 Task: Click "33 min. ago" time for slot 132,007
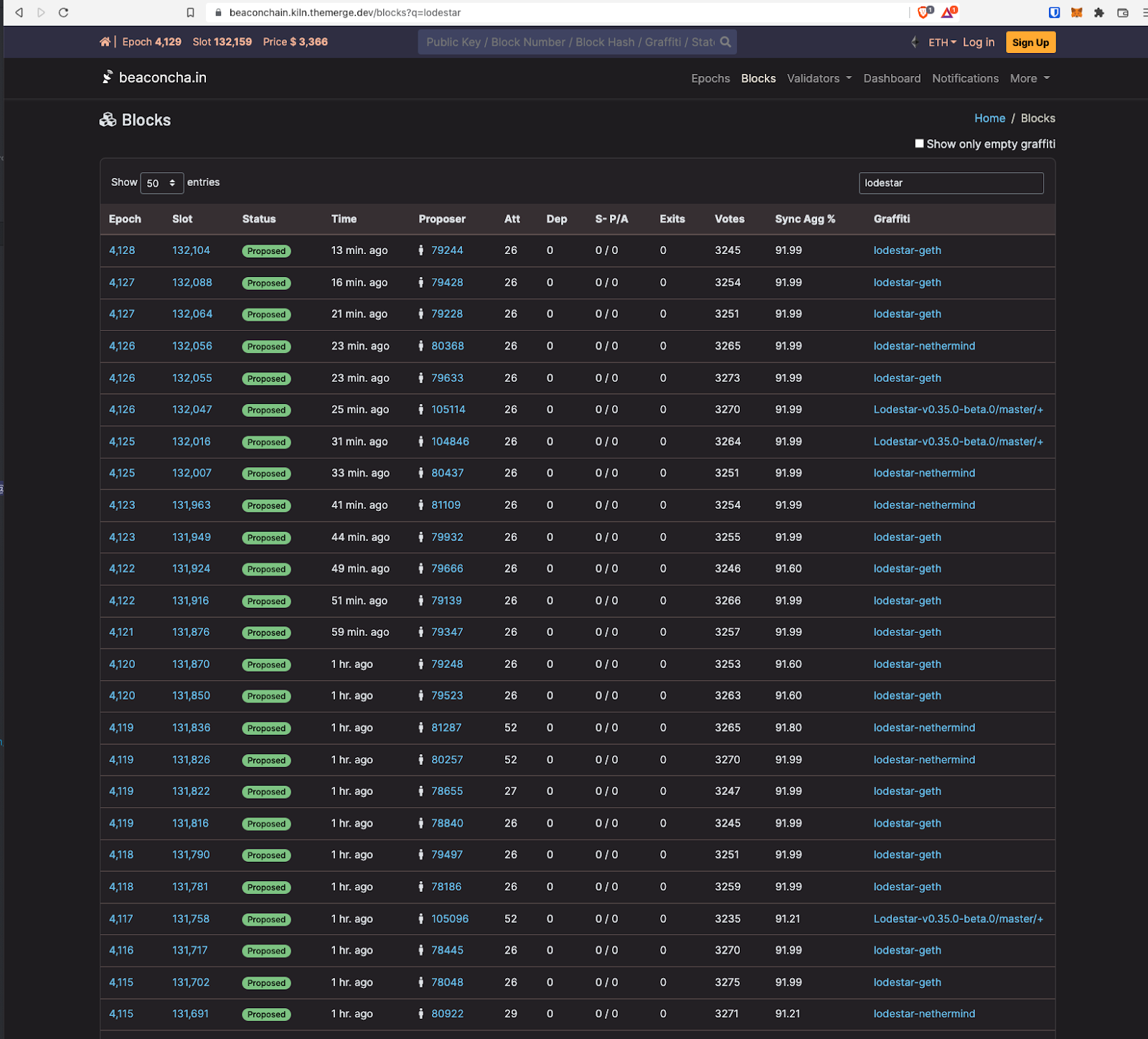pos(360,473)
